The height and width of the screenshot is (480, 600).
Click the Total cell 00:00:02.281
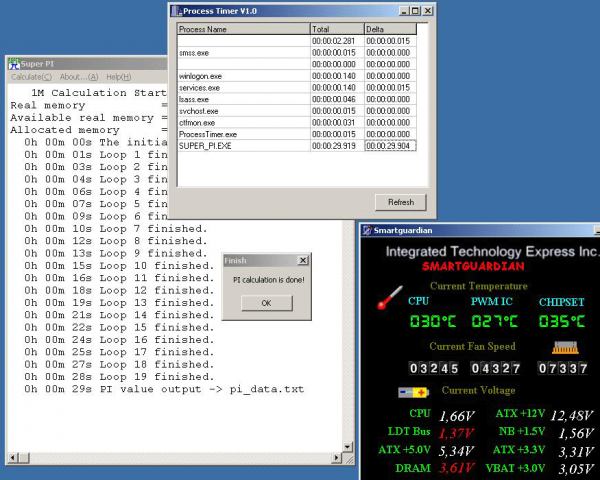(x=337, y=41)
